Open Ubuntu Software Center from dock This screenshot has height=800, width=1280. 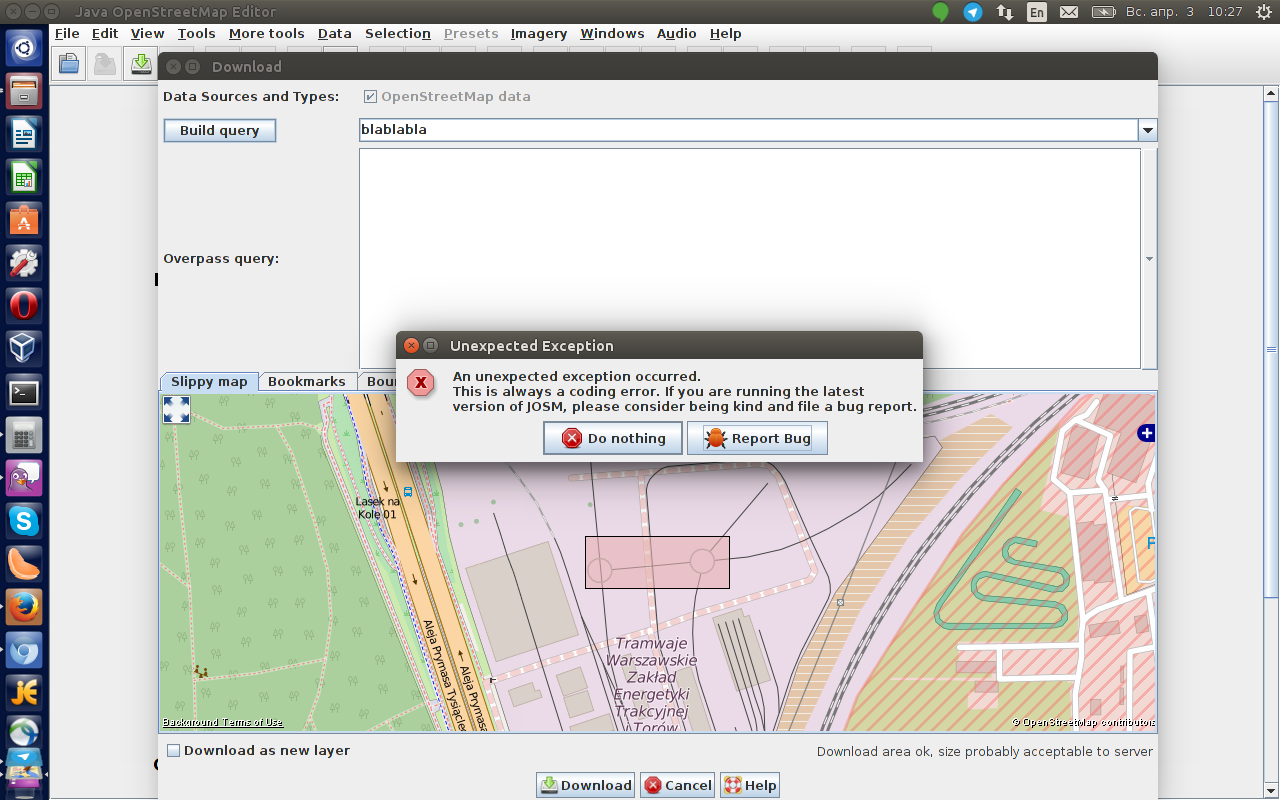pos(24,219)
